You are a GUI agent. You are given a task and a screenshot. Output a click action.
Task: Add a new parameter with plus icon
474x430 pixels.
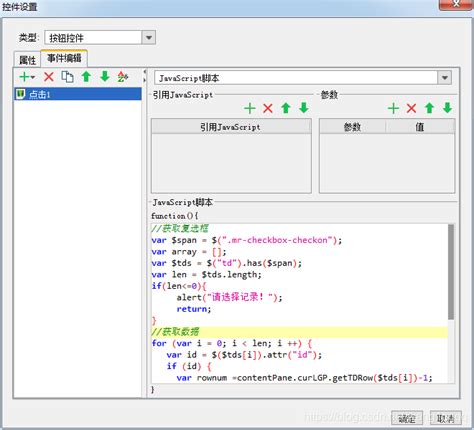click(x=393, y=108)
